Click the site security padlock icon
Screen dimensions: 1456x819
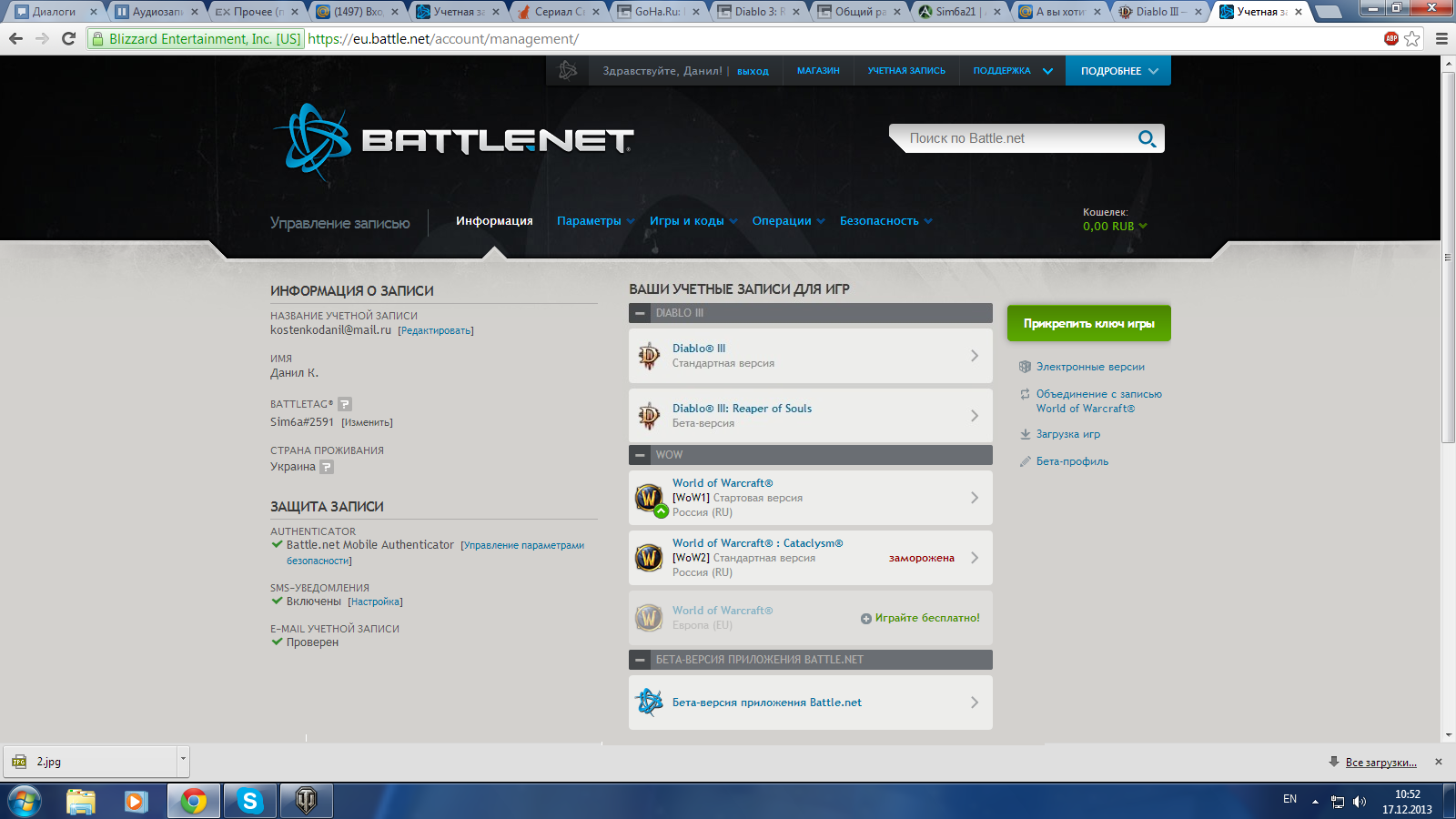(98, 39)
